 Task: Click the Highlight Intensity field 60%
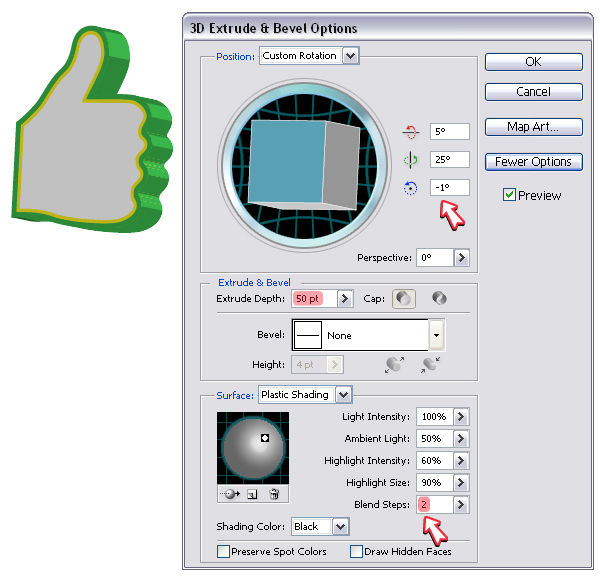point(435,460)
